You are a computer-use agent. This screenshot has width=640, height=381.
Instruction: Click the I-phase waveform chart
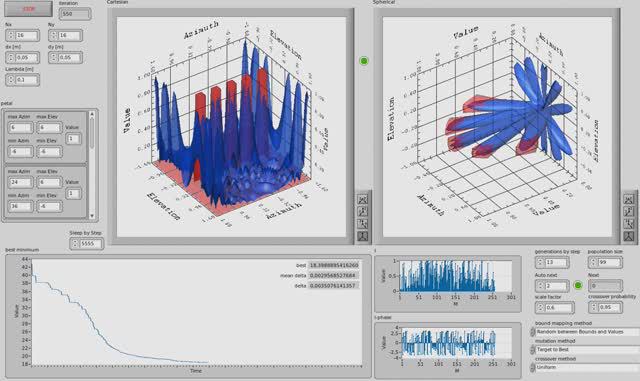[x=456, y=343]
